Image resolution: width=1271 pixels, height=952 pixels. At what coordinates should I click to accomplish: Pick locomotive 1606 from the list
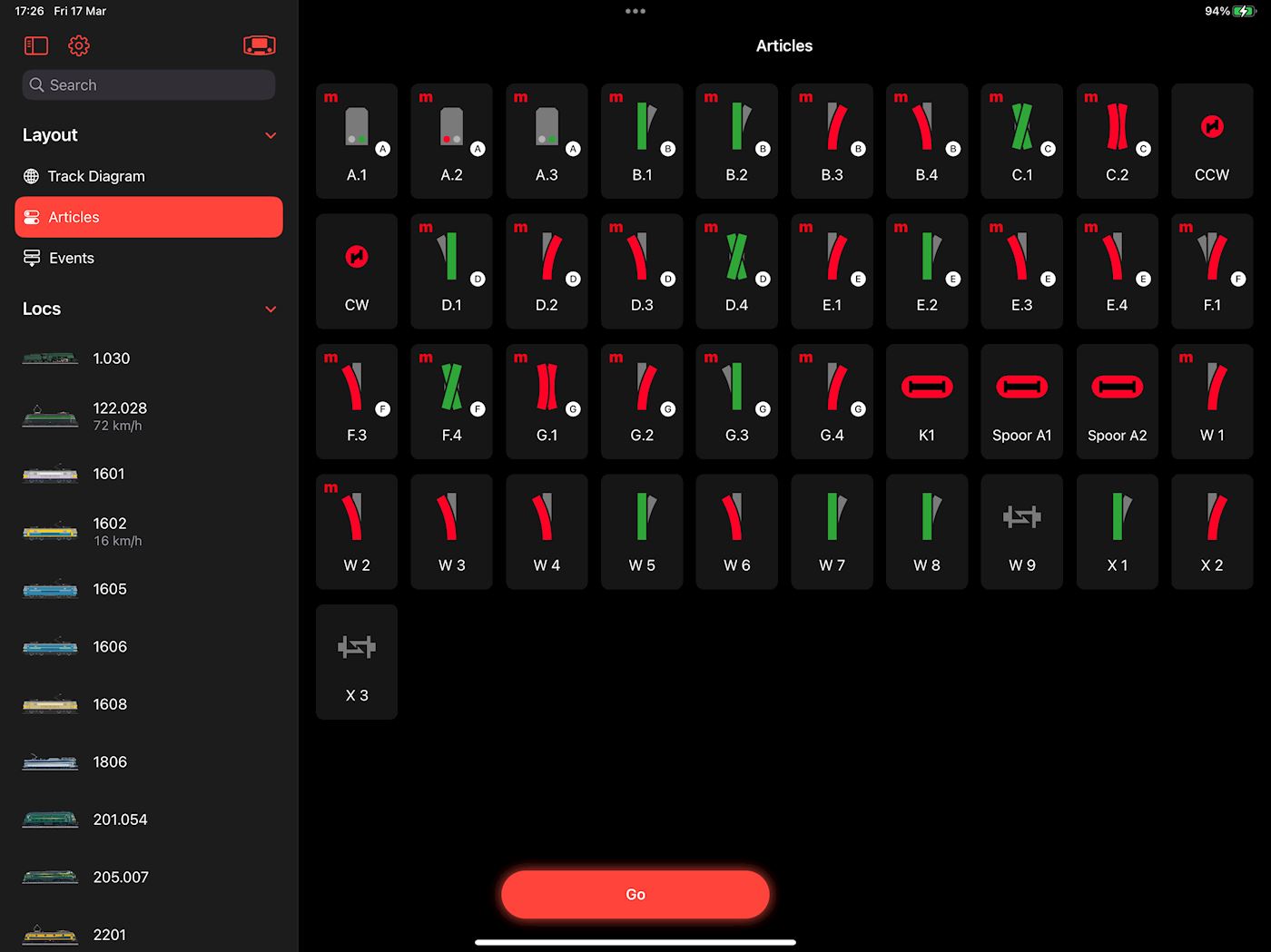click(149, 646)
